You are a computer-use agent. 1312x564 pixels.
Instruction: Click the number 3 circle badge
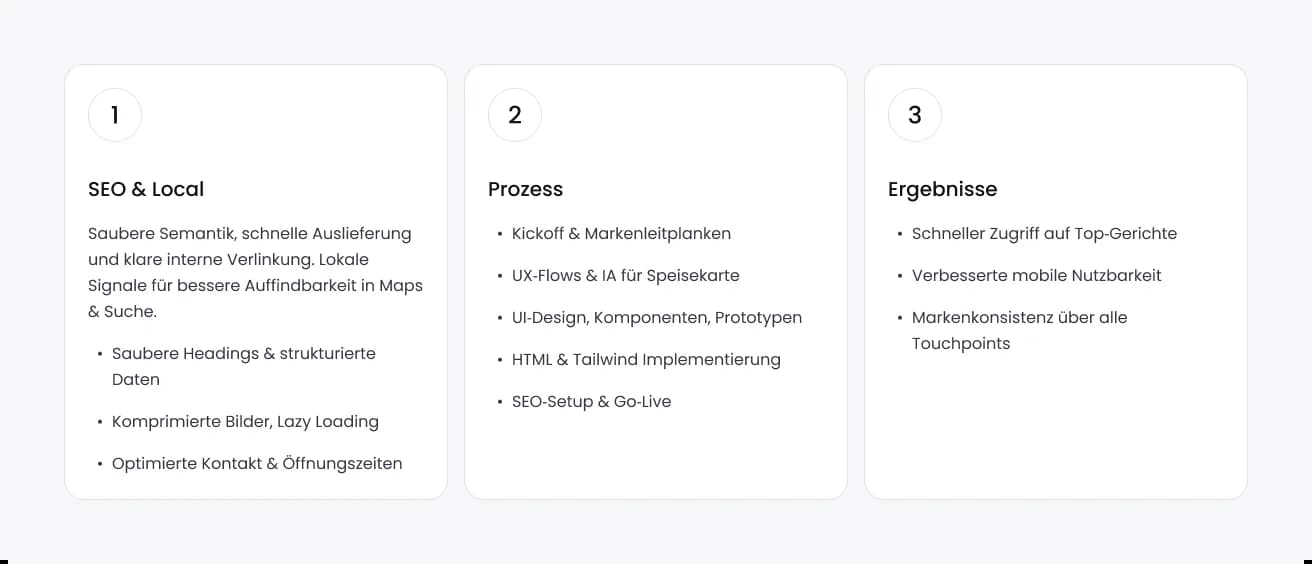[x=915, y=115]
